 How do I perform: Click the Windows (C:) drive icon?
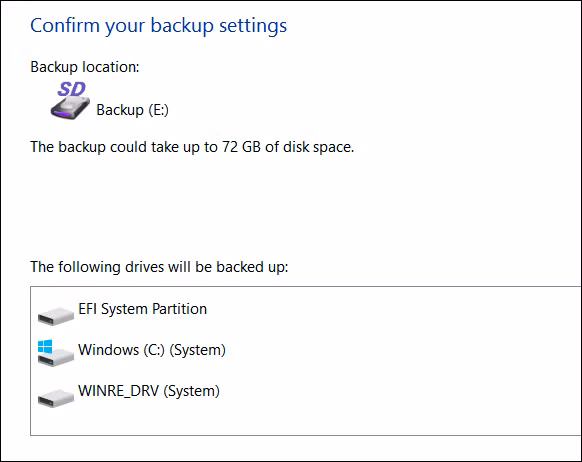tap(56, 353)
